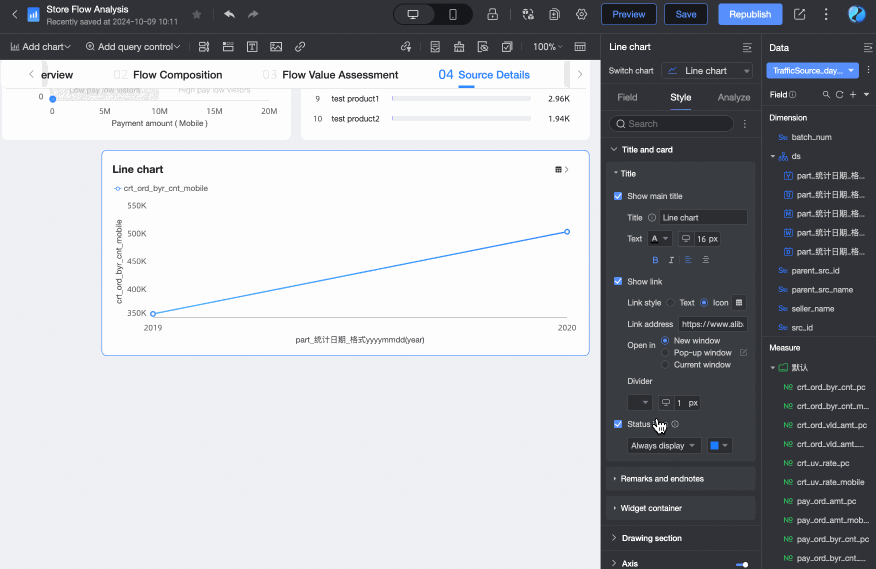This screenshot has width=876, height=569.
Task: Click the Republish button
Action: pyautogui.click(x=750, y=14)
